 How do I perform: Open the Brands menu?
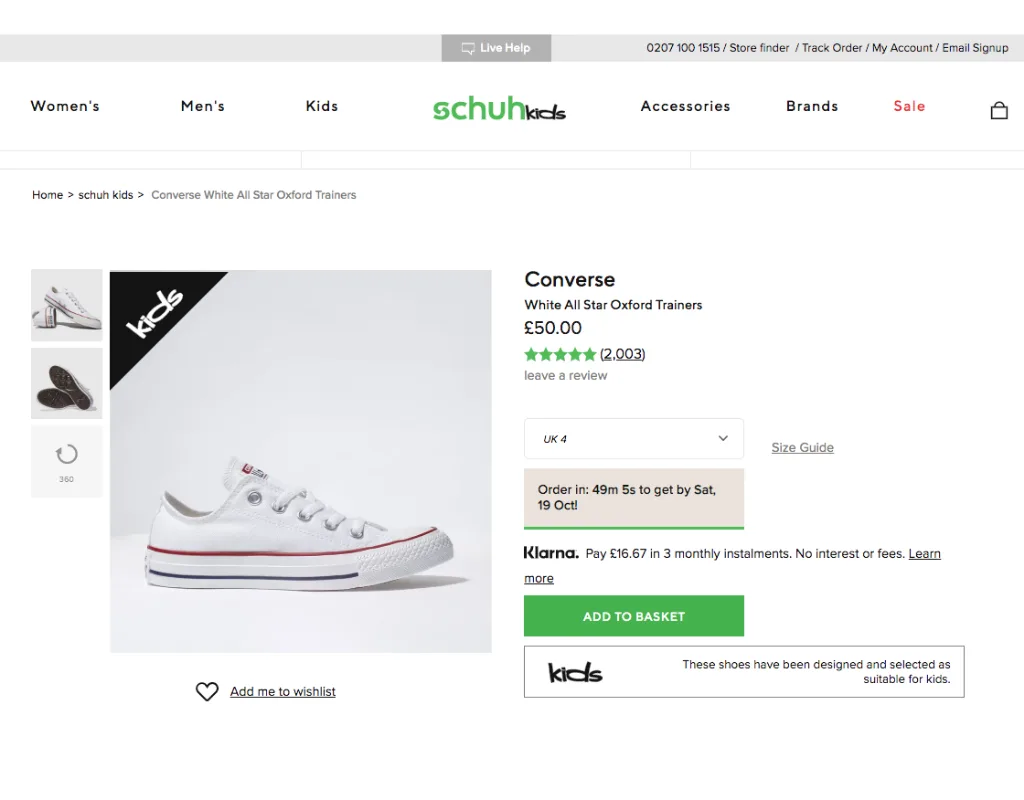pyautogui.click(x=812, y=106)
